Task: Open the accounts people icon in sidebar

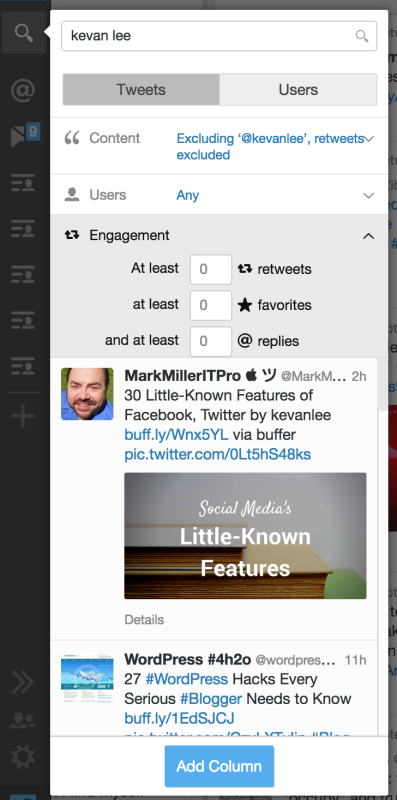Action: click(x=23, y=719)
